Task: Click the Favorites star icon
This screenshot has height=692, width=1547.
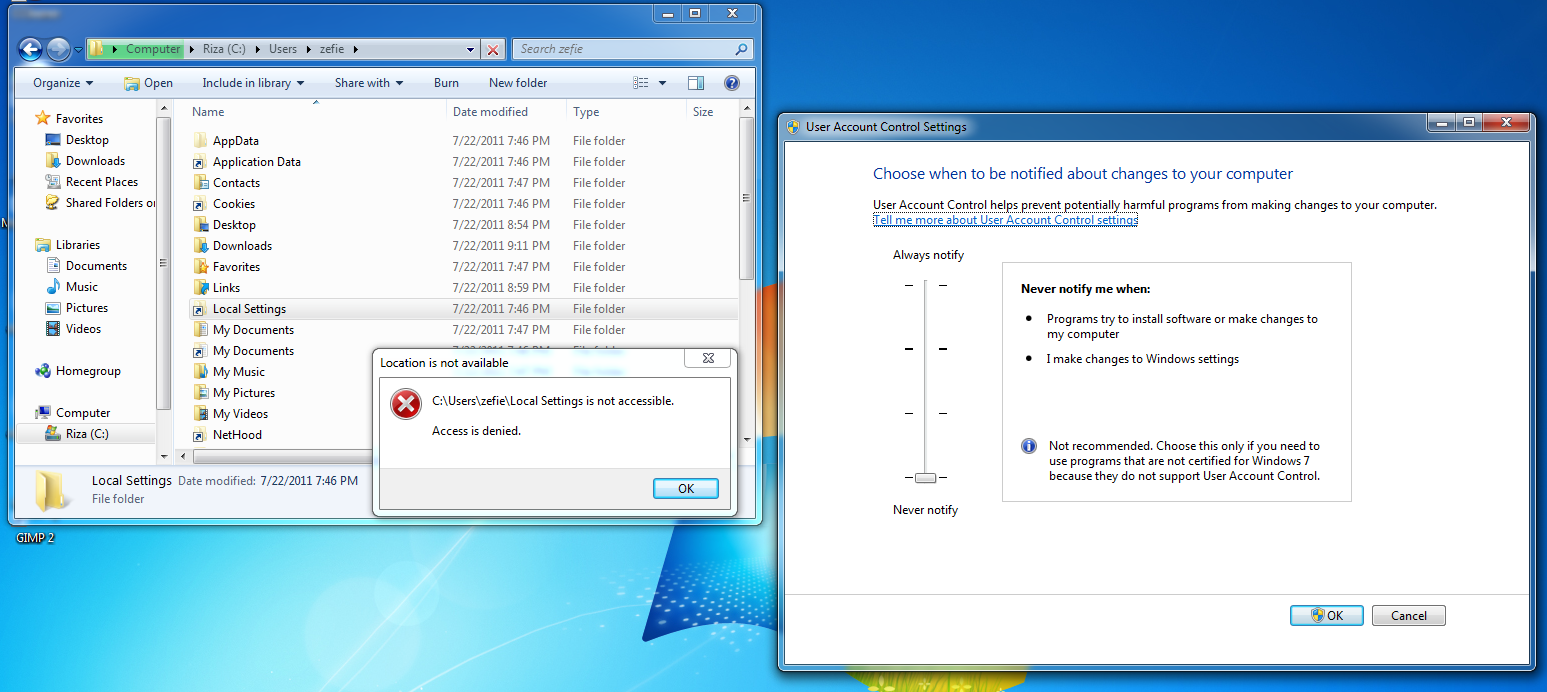Action: (x=42, y=118)
